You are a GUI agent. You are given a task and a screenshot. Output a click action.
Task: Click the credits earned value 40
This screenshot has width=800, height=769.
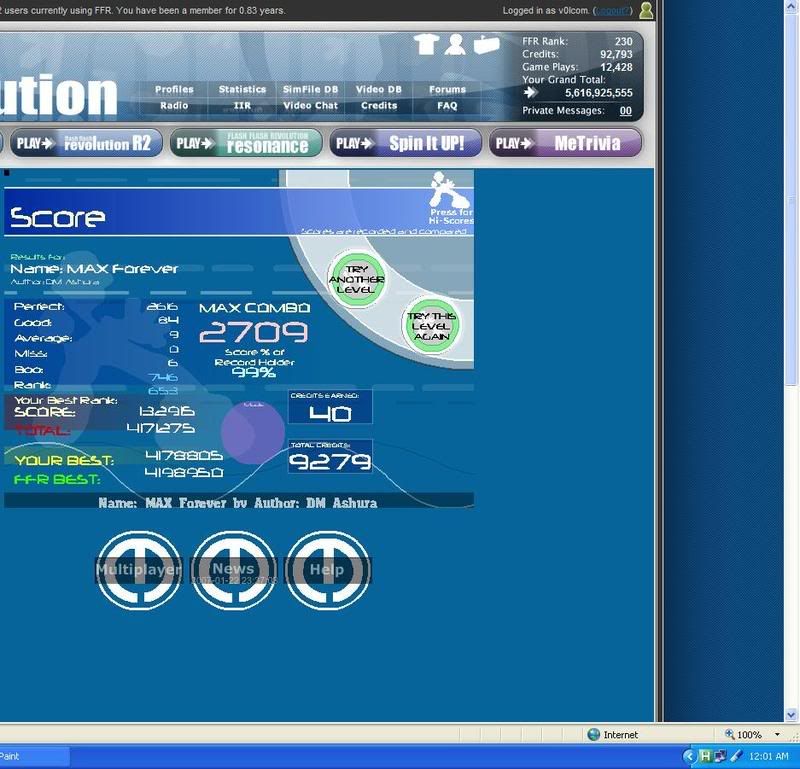[330, 413]
